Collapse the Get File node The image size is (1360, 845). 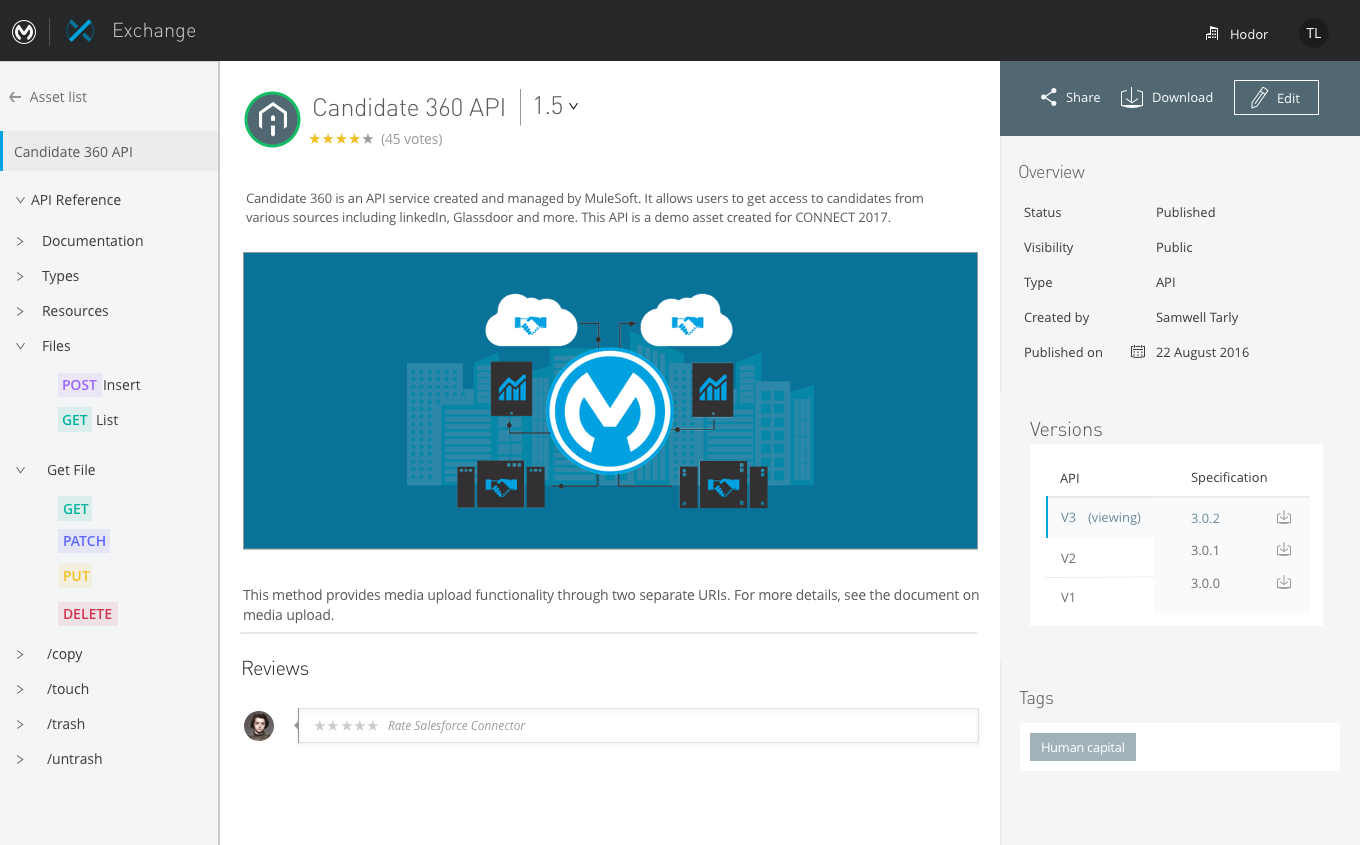[x=20, y=470]
